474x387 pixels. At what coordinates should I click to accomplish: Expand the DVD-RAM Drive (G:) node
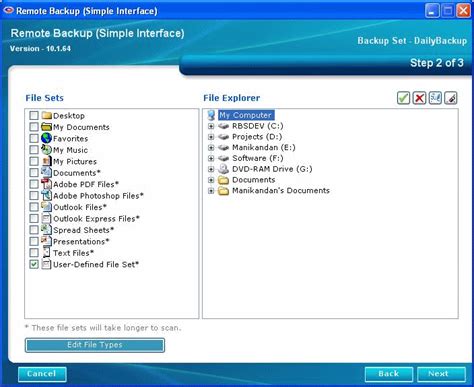click(211, 169)
